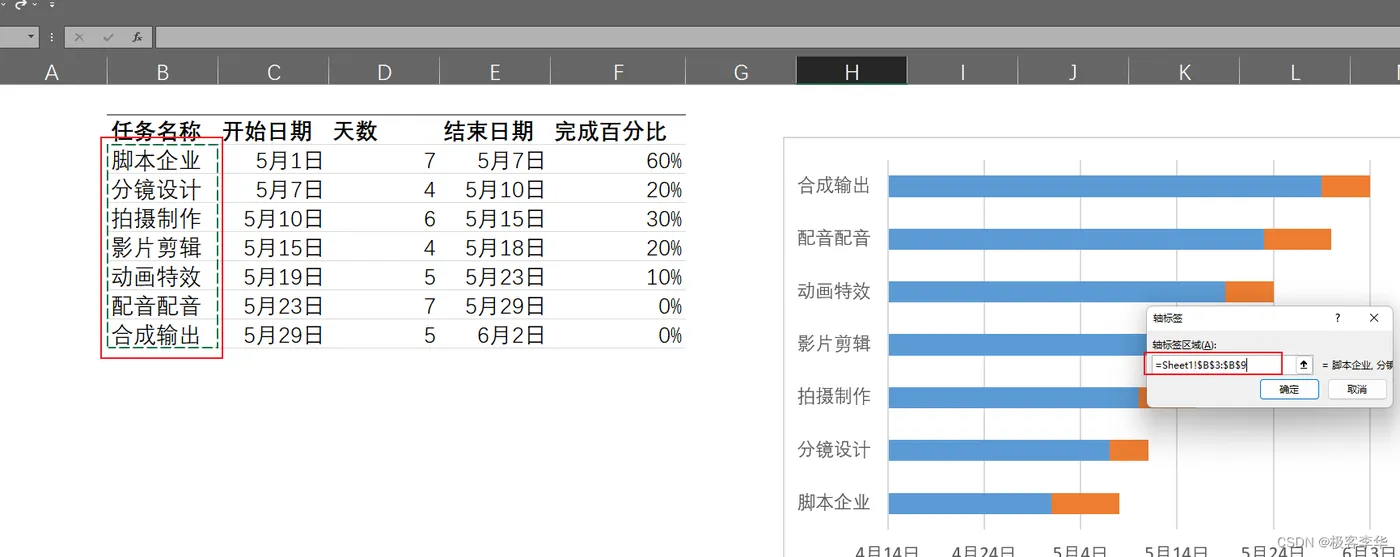1400x557 pixels.
Task: Select column C header
Action: point(273,72)
